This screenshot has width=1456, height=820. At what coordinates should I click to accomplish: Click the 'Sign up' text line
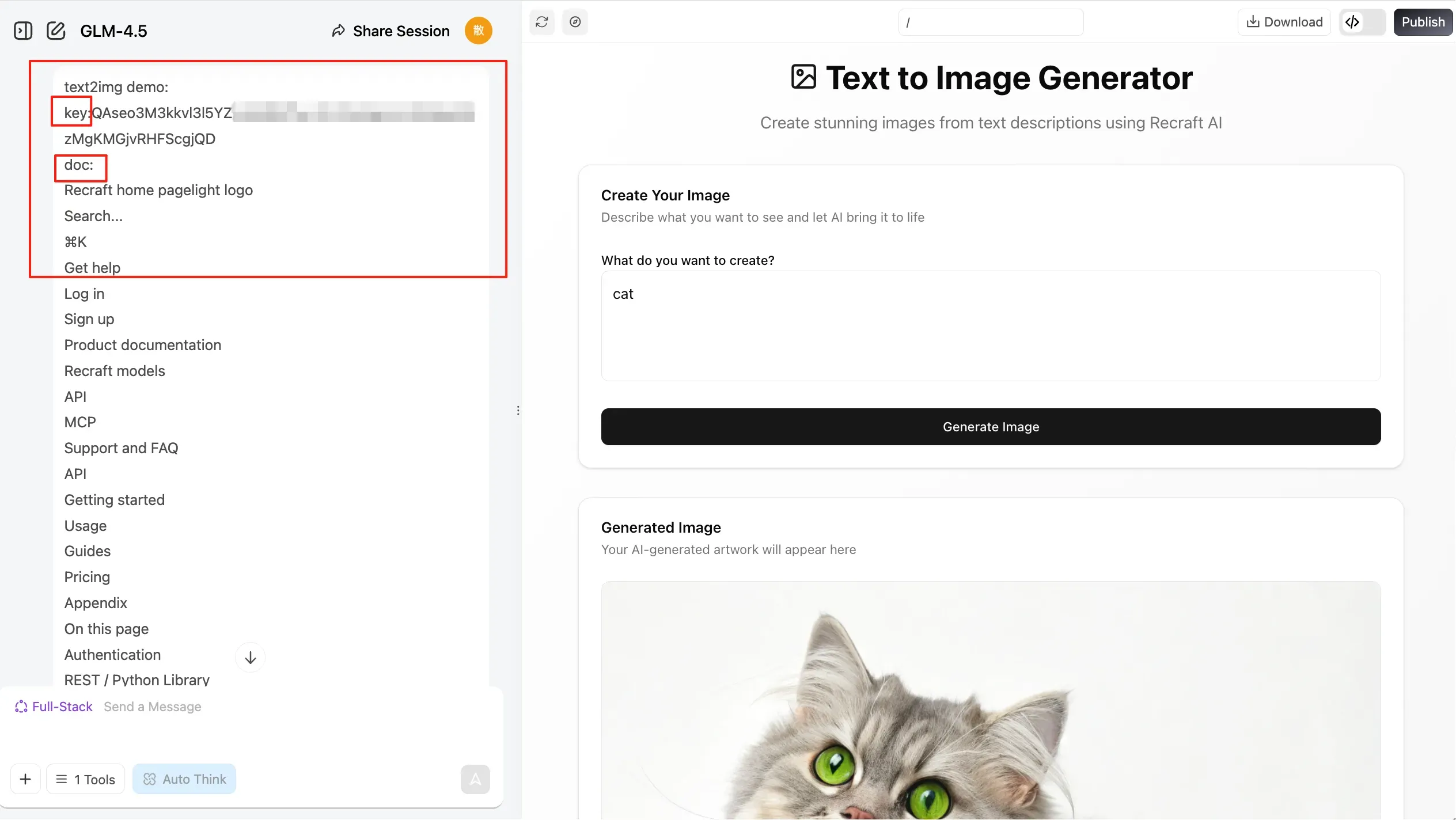tap(89, 319)
